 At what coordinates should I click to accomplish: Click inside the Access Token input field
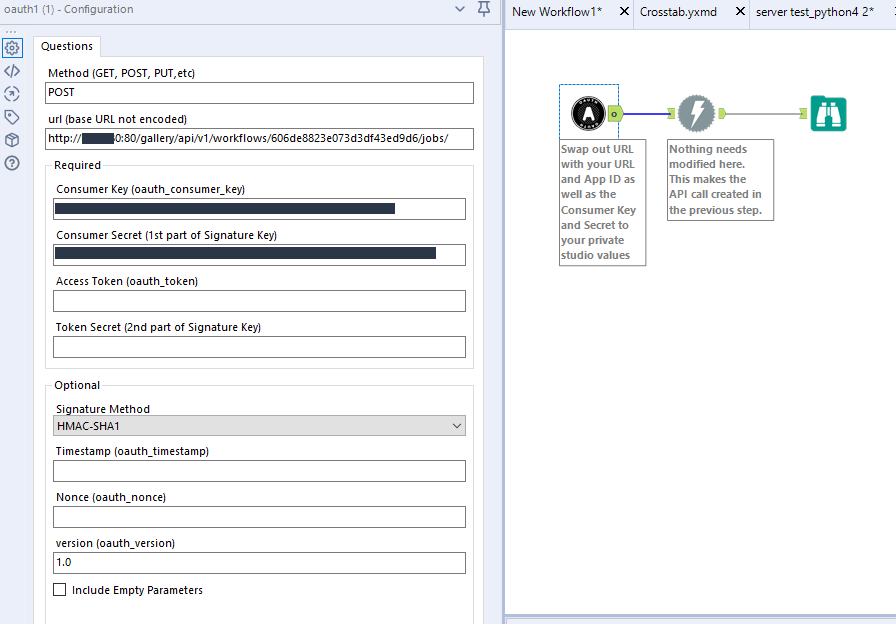coord(258,301)
